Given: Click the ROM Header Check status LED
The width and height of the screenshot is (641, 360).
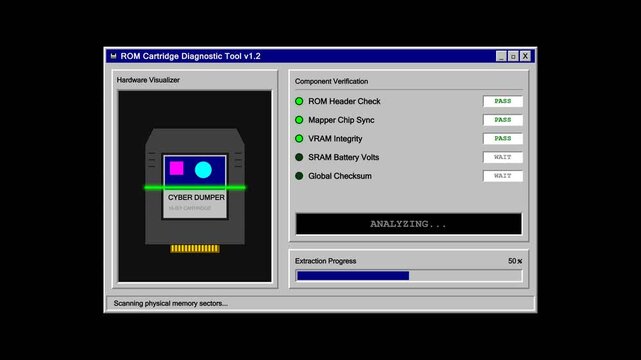Looking at the screenshot, I should click(x=299, y=101).
